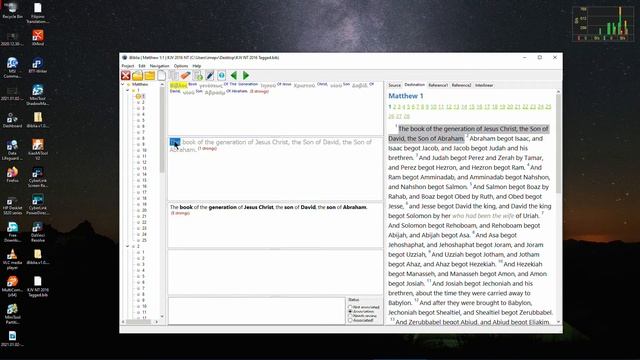Screen dimensions: 640x360
Task: Select verse 10 under chapter 1 in tree
Action: coord(144,151)
